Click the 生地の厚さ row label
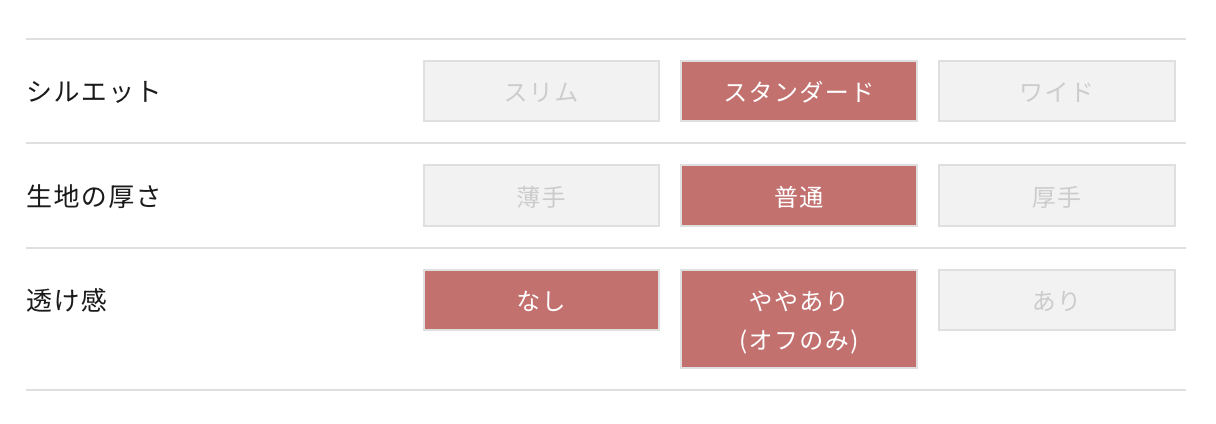Viewport: 1216px width, 424px height. [x=93, y=196]
